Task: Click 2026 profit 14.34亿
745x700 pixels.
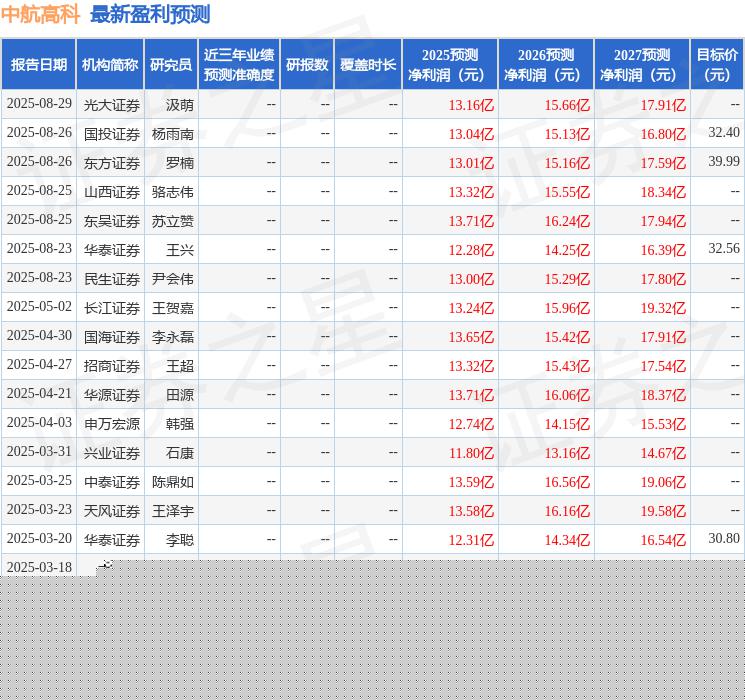Action: point(567,540)
